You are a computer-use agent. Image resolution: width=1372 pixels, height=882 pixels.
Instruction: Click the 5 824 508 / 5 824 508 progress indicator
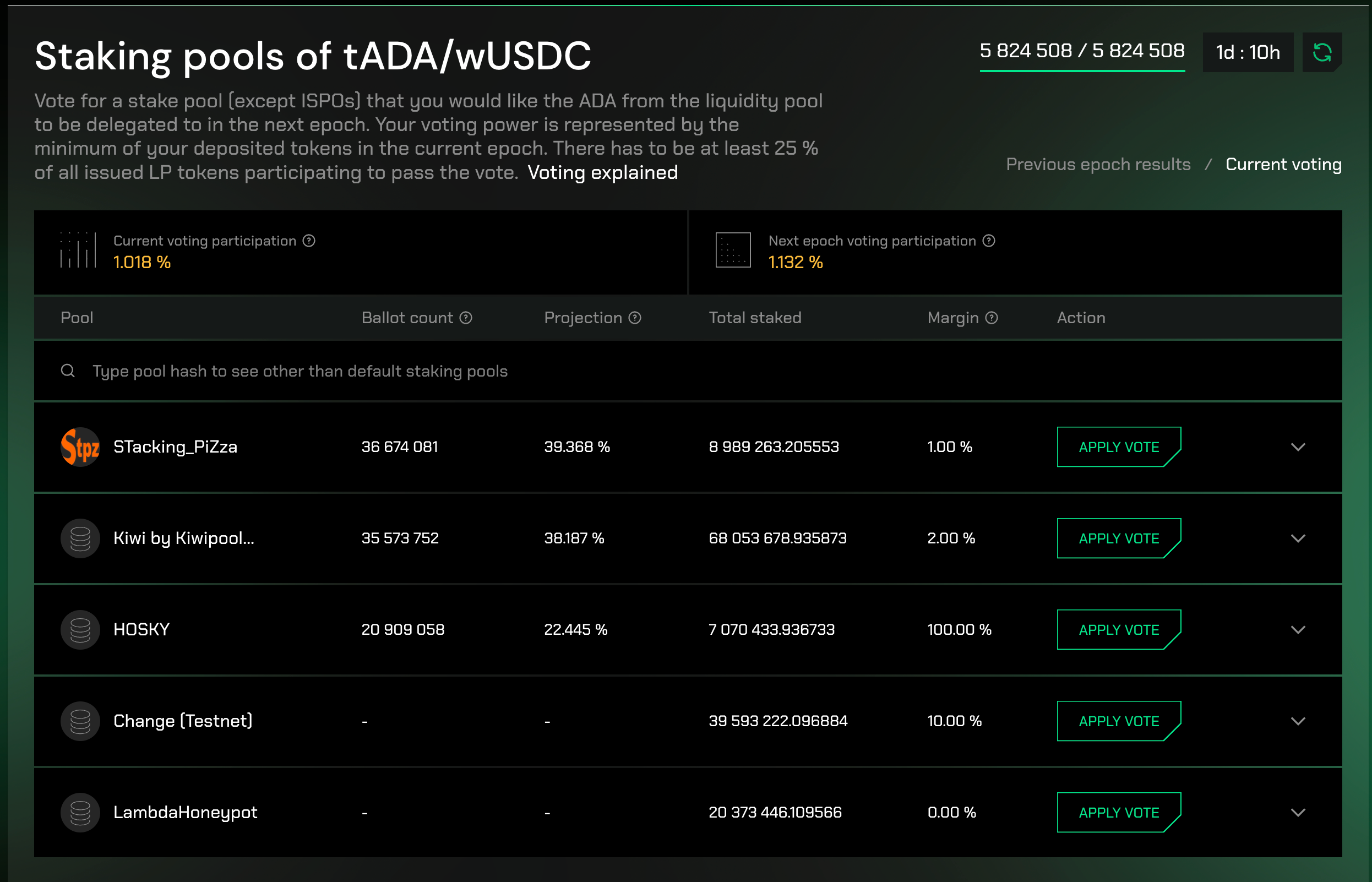pos(1082,53)
